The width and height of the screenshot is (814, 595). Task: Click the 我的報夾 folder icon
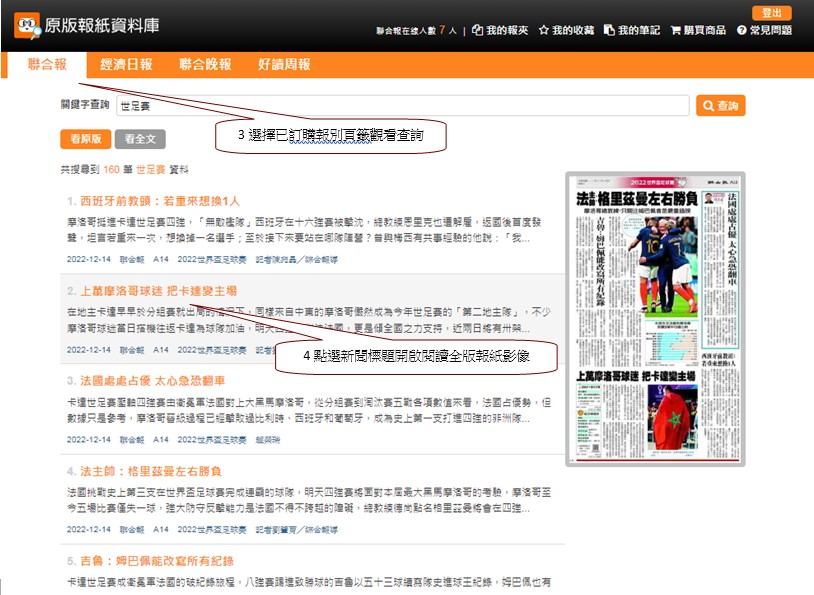click(x=477, y=30)
